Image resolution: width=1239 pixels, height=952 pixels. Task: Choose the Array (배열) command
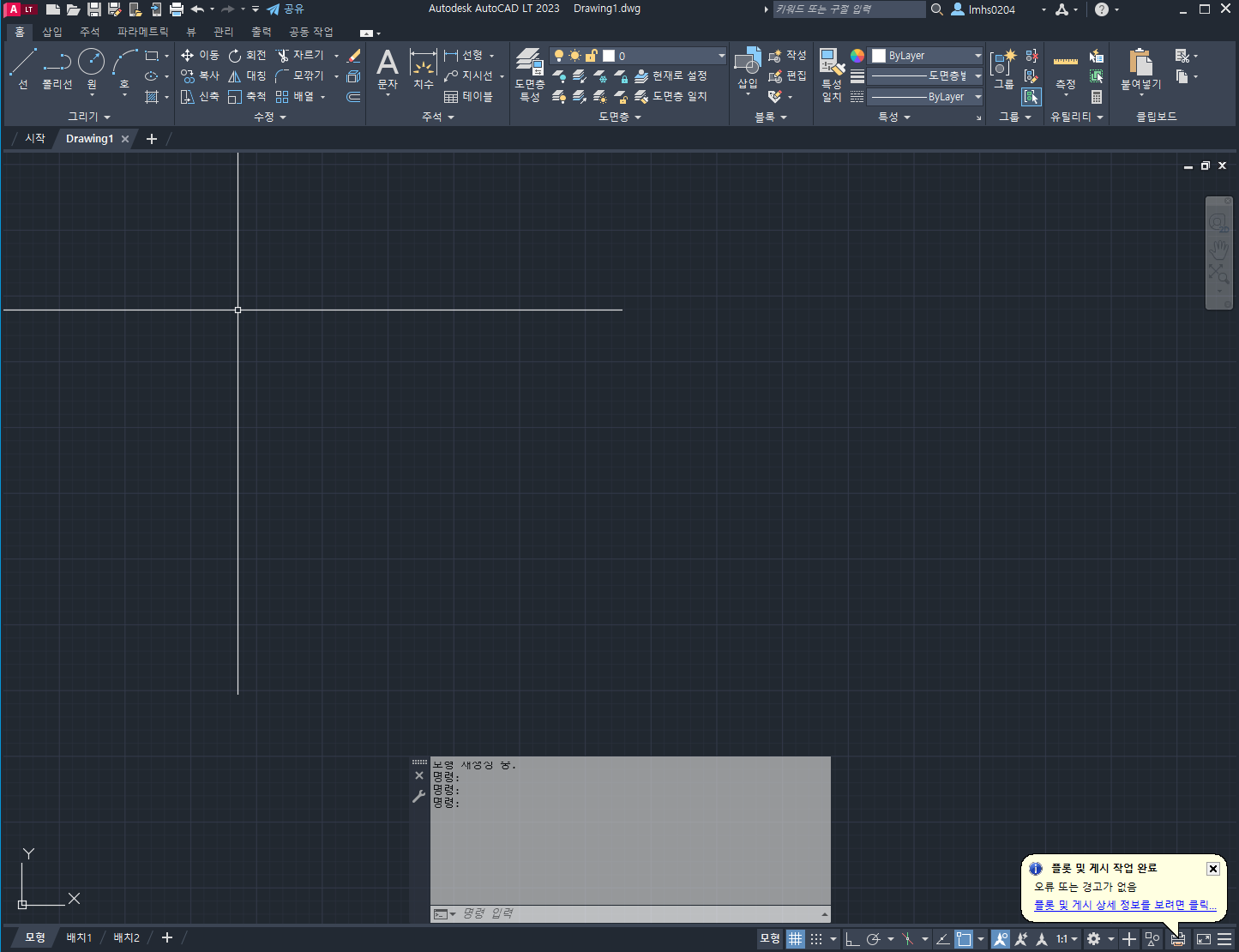[294, 96]
